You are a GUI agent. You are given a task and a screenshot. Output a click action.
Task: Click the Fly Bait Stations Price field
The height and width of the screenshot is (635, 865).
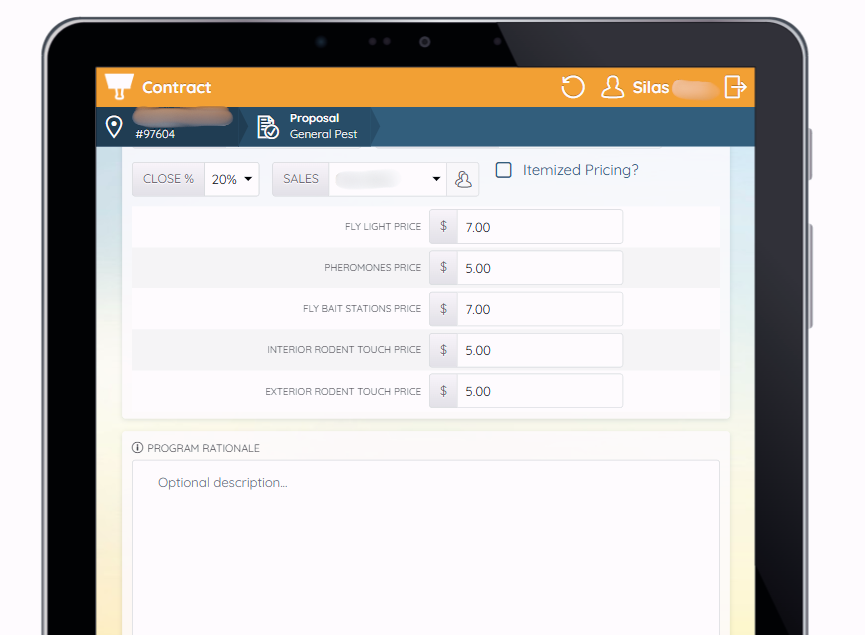[540, 309]
